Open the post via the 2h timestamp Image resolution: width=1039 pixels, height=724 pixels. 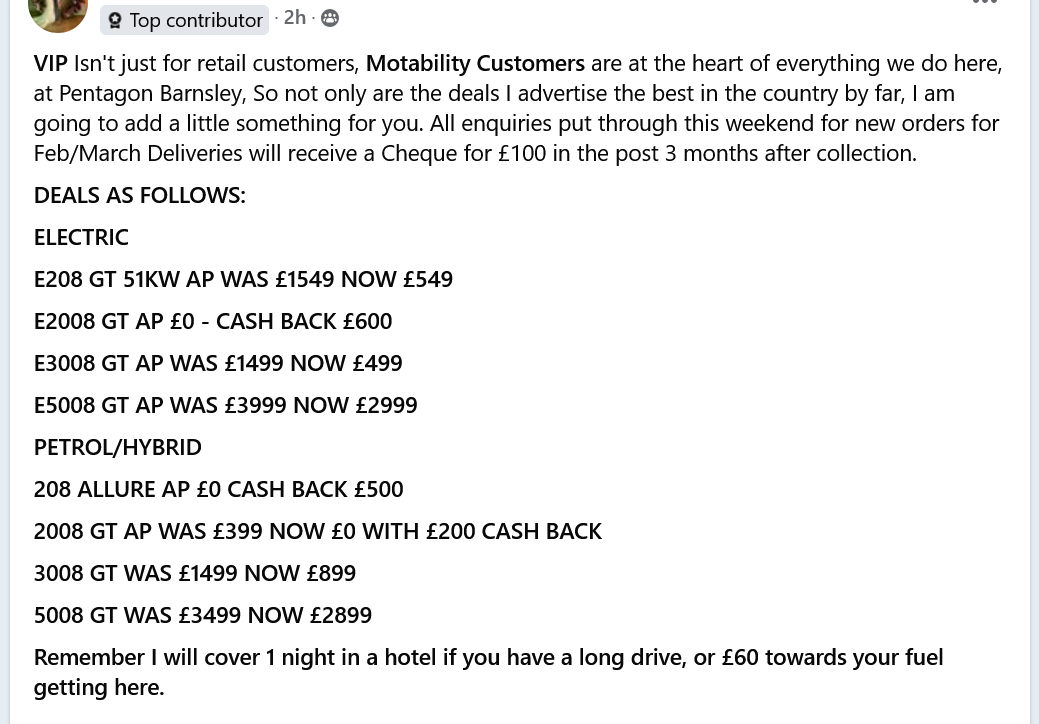(x=294, y=17)
